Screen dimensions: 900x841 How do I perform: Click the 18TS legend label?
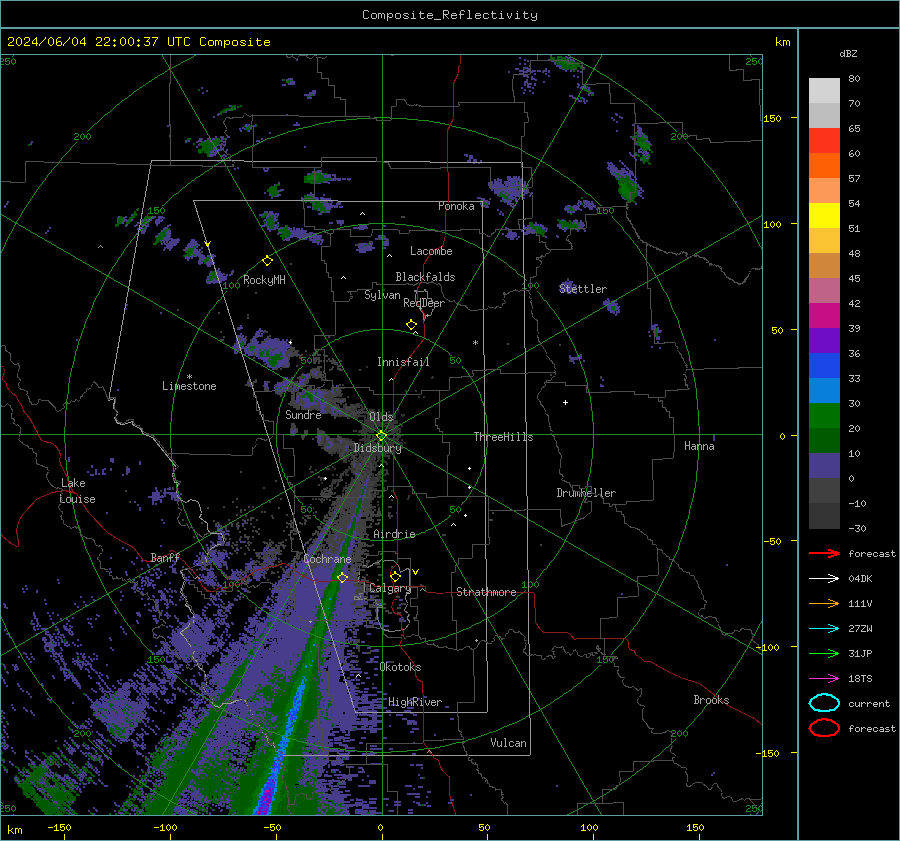(860, 679)
